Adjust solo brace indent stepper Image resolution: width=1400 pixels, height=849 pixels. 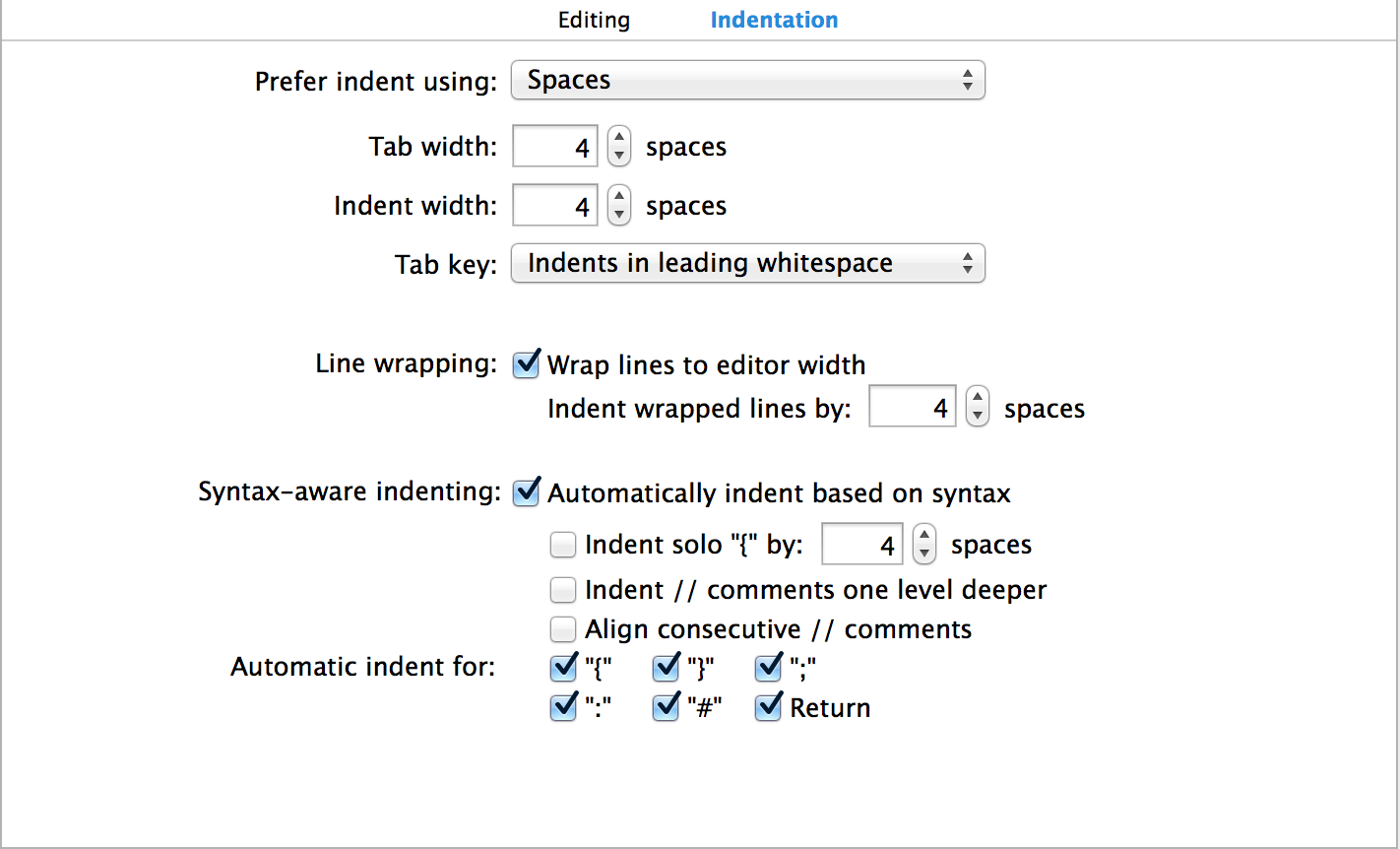pos(923,544)
